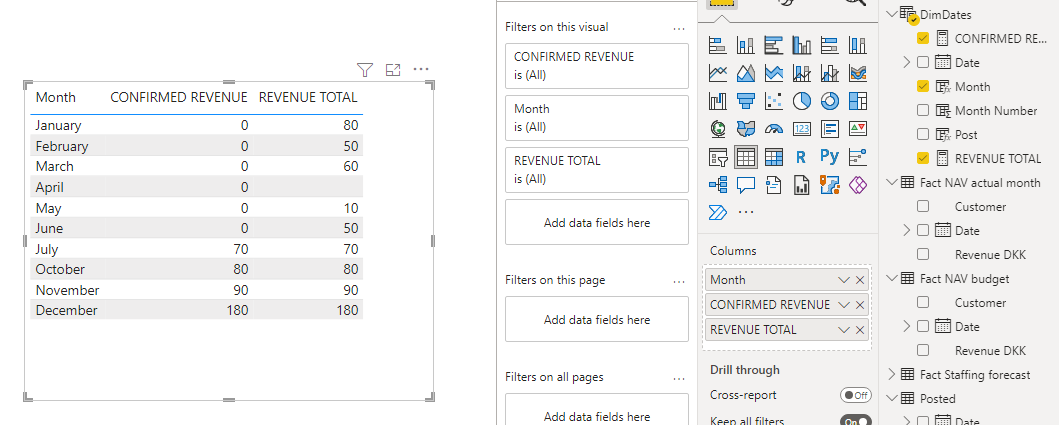1059x425 pixels.
Task: Check Customer under Fact NAV actual month
Action: 923,206
